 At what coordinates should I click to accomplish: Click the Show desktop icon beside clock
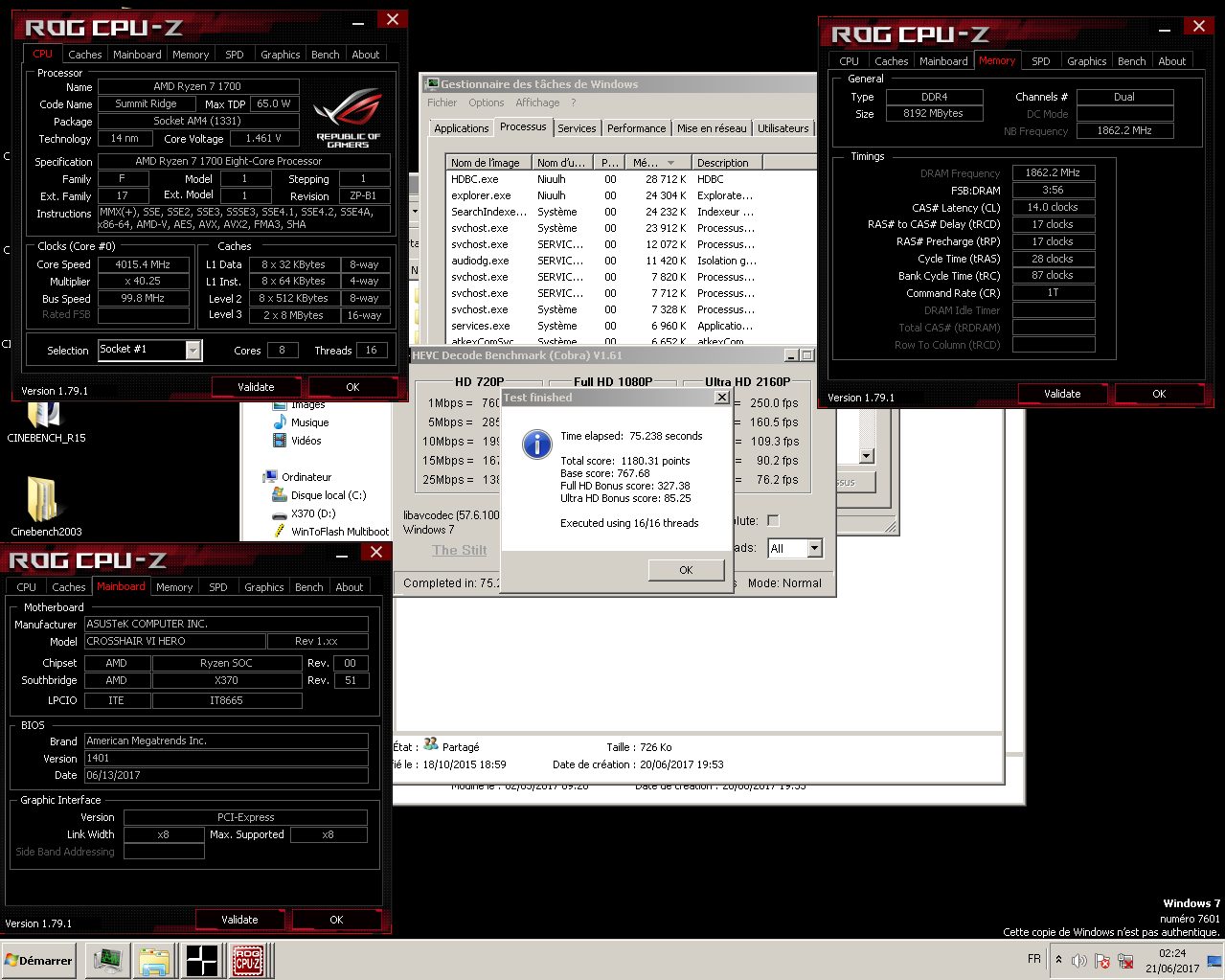tap(1214, 960)
